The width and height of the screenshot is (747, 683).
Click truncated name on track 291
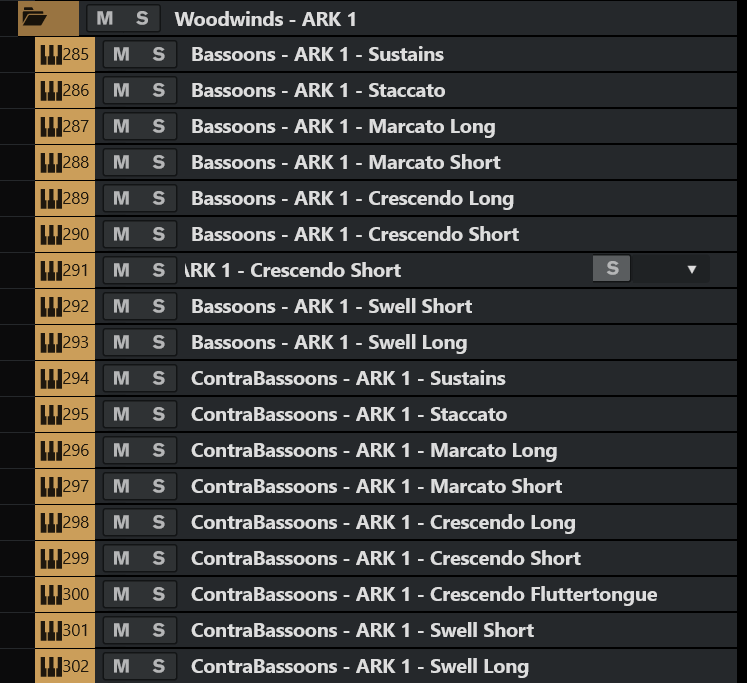(x=293, y=271)
